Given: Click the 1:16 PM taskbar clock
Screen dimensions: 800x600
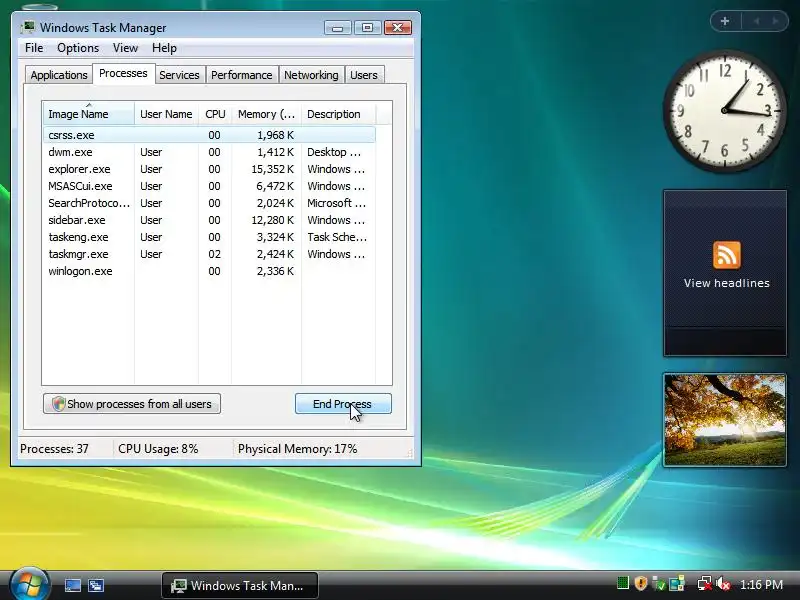Looking at the screenshot, I should click(x=761, y=585).
